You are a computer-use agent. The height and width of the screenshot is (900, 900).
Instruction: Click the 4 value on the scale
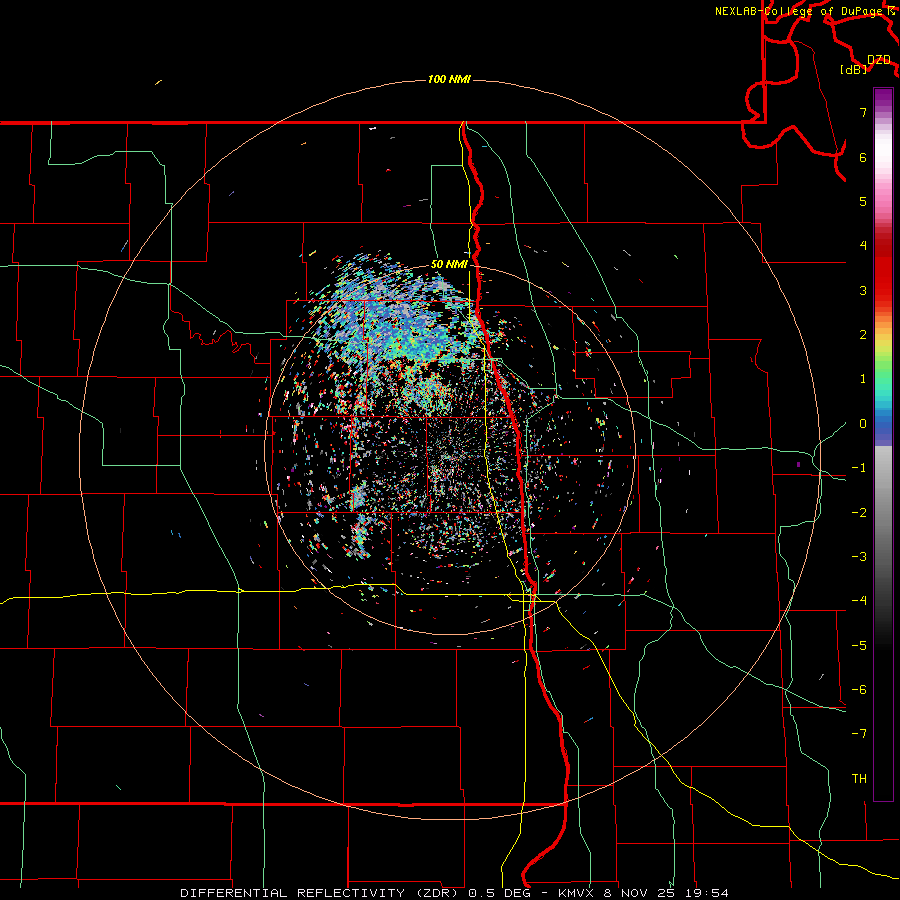tap(863, 246)
